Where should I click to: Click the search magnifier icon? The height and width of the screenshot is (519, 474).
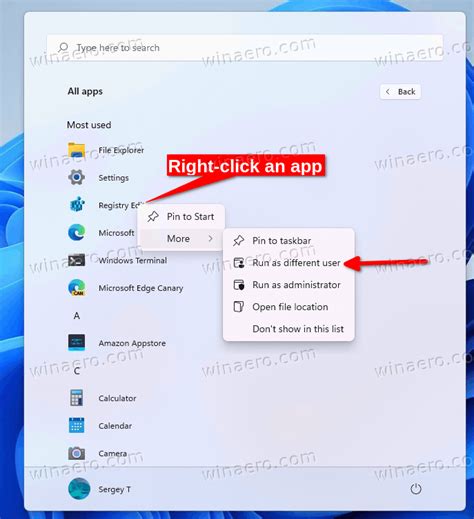pos(63,47)
